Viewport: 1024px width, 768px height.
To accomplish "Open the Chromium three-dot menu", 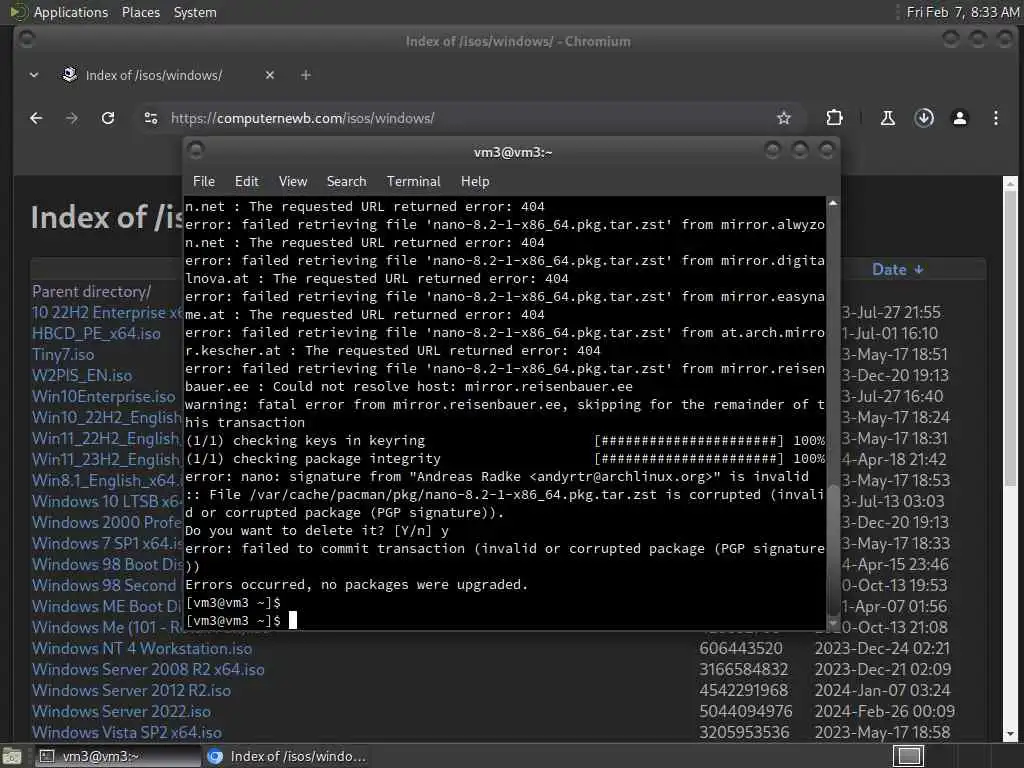I will 995,118.
